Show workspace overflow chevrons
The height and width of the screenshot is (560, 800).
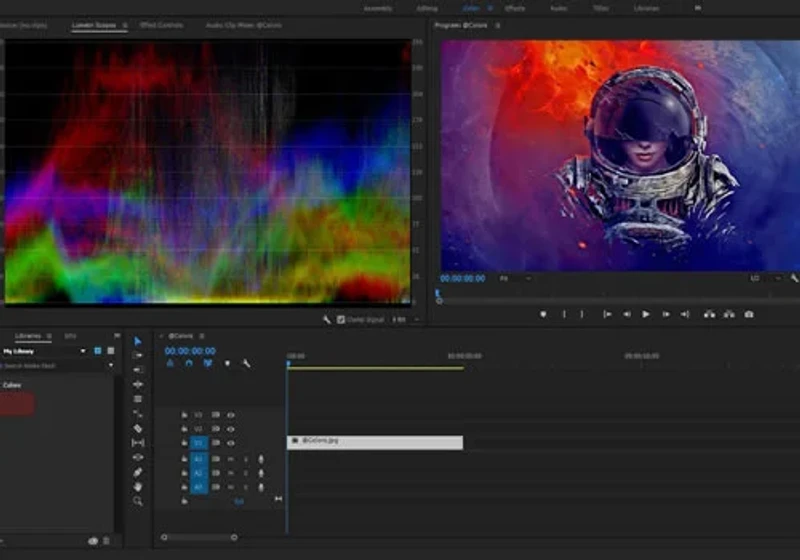click(698, 8)
